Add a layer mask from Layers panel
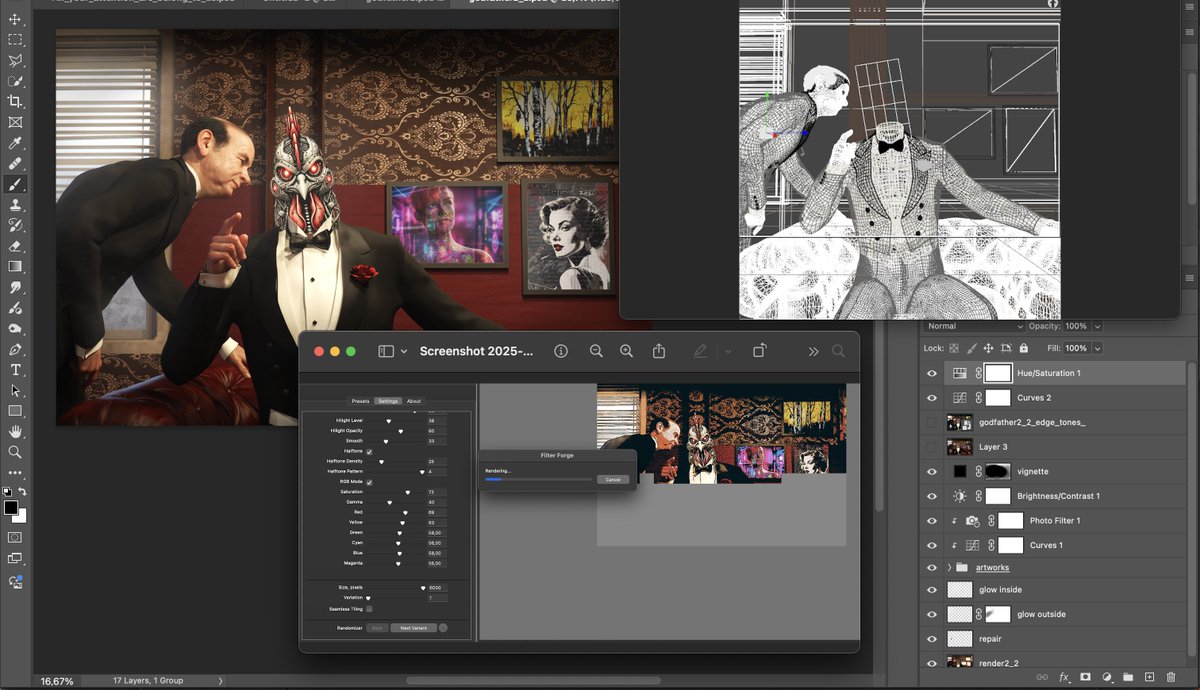This screenshot has height=690, width=1200. (1085, 677)
